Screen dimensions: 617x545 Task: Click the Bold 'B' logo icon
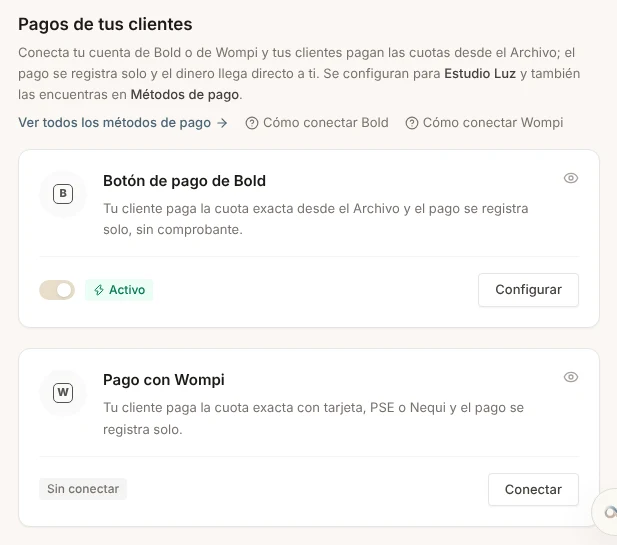[x=63, y=194]
